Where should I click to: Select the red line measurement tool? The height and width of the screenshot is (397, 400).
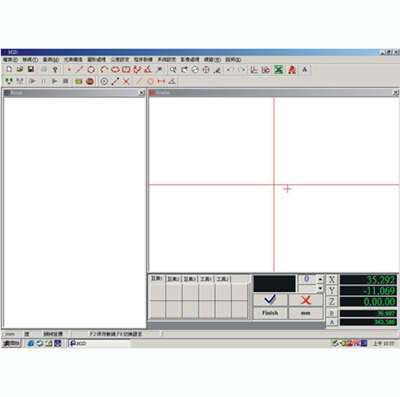click(80, 70)
